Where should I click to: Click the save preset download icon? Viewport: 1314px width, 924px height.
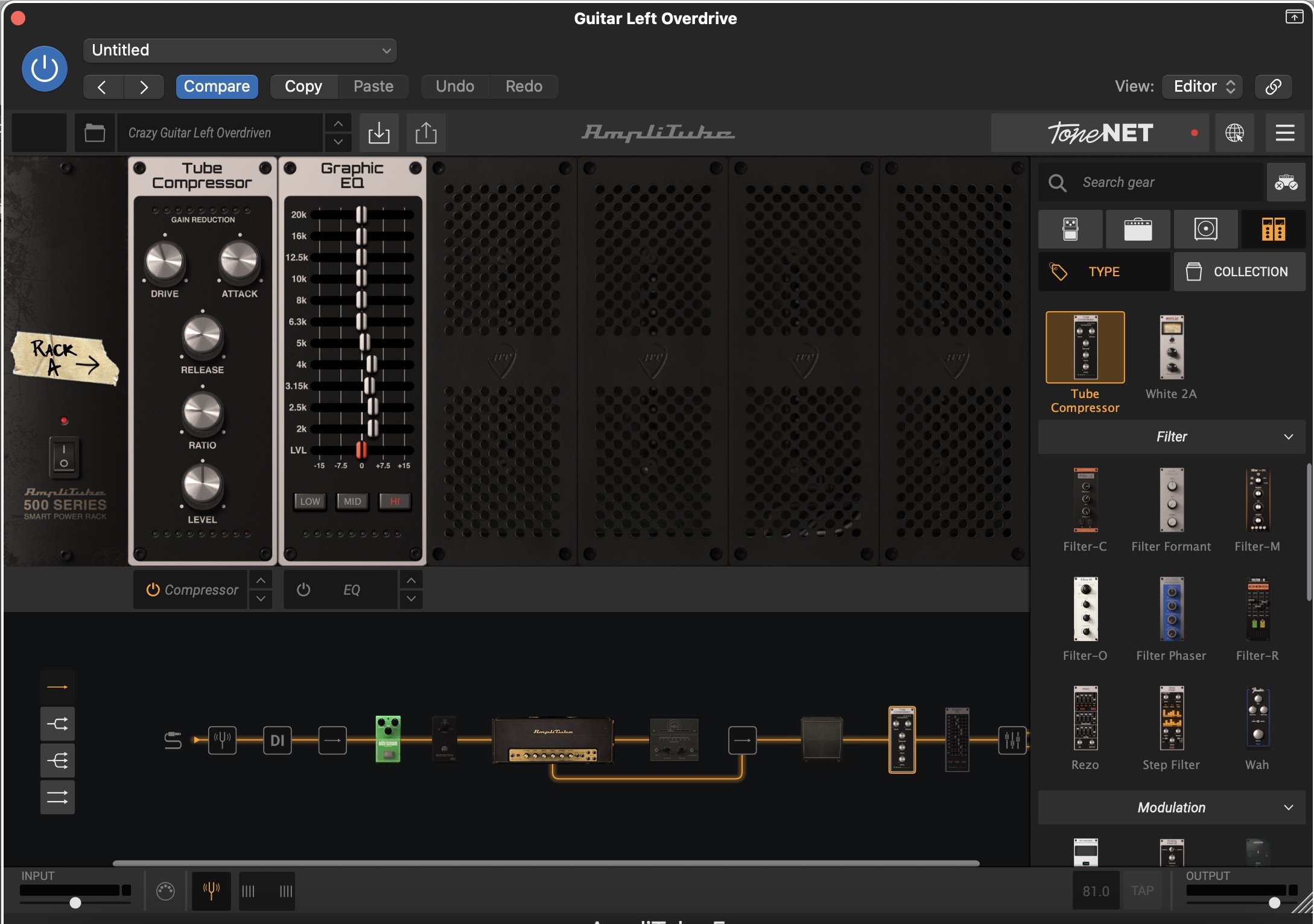(379, 133)
